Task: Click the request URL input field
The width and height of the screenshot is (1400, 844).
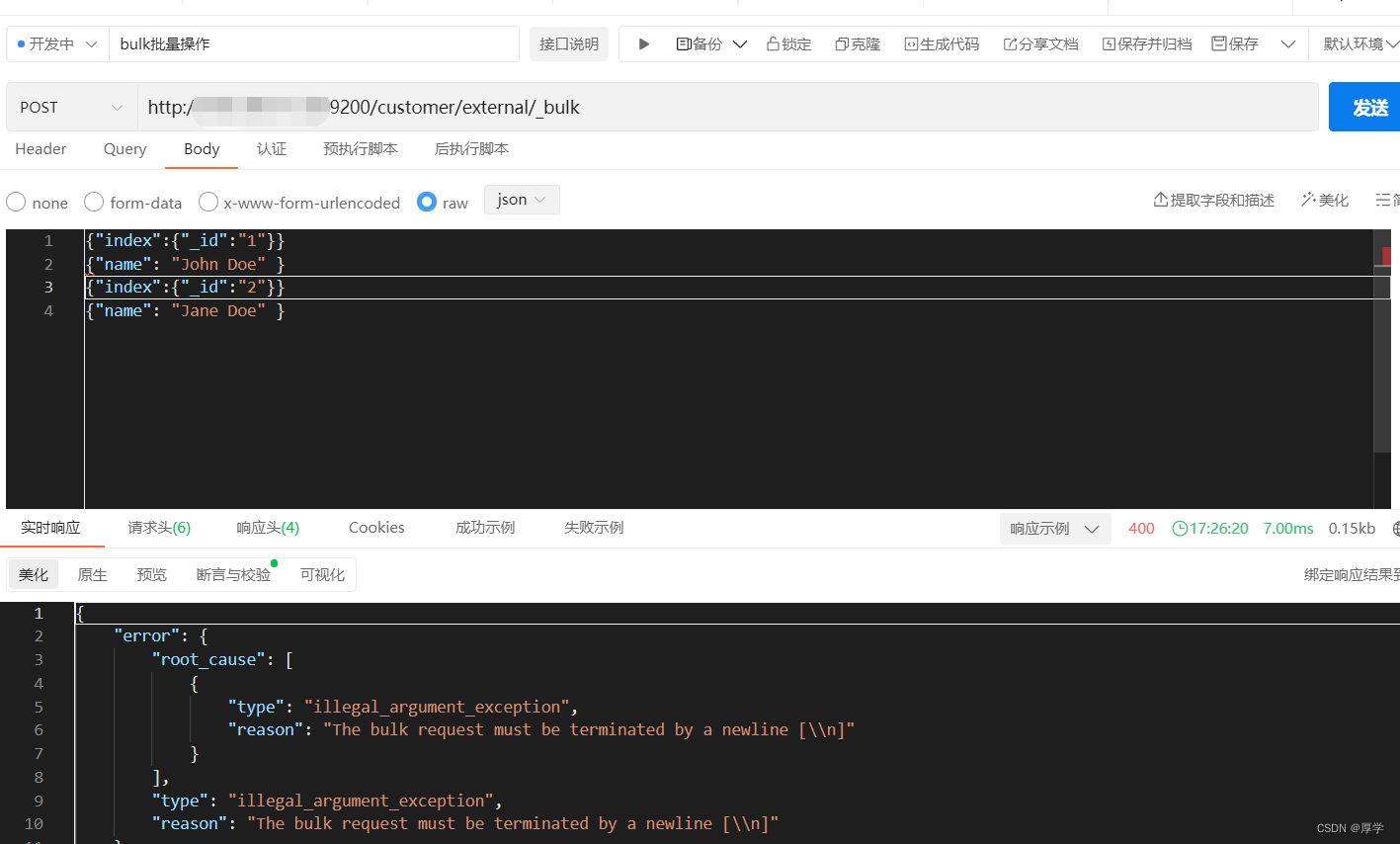Action: [727, 107]
